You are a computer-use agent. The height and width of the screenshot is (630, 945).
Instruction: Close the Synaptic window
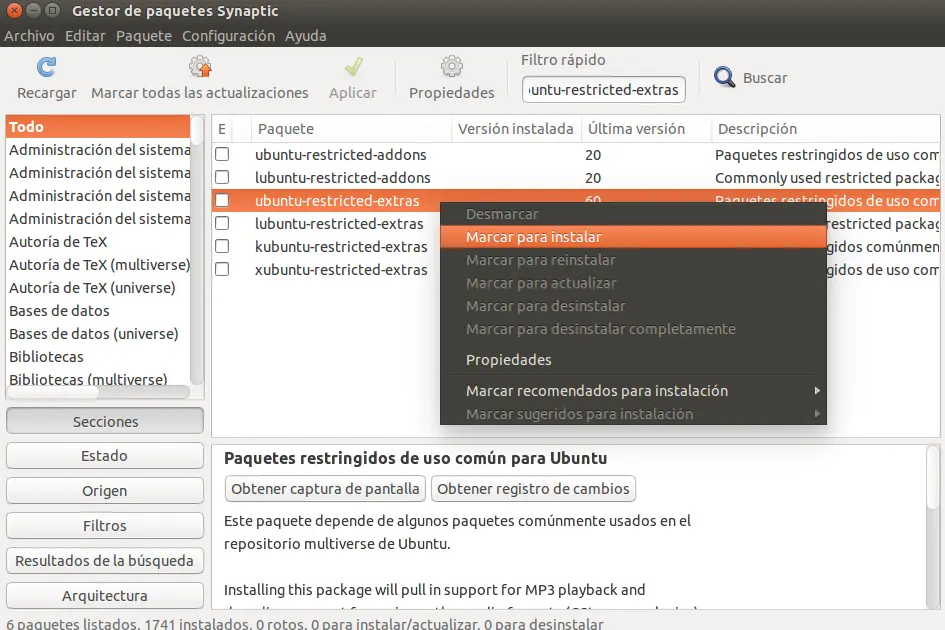[x=14, y=10]
